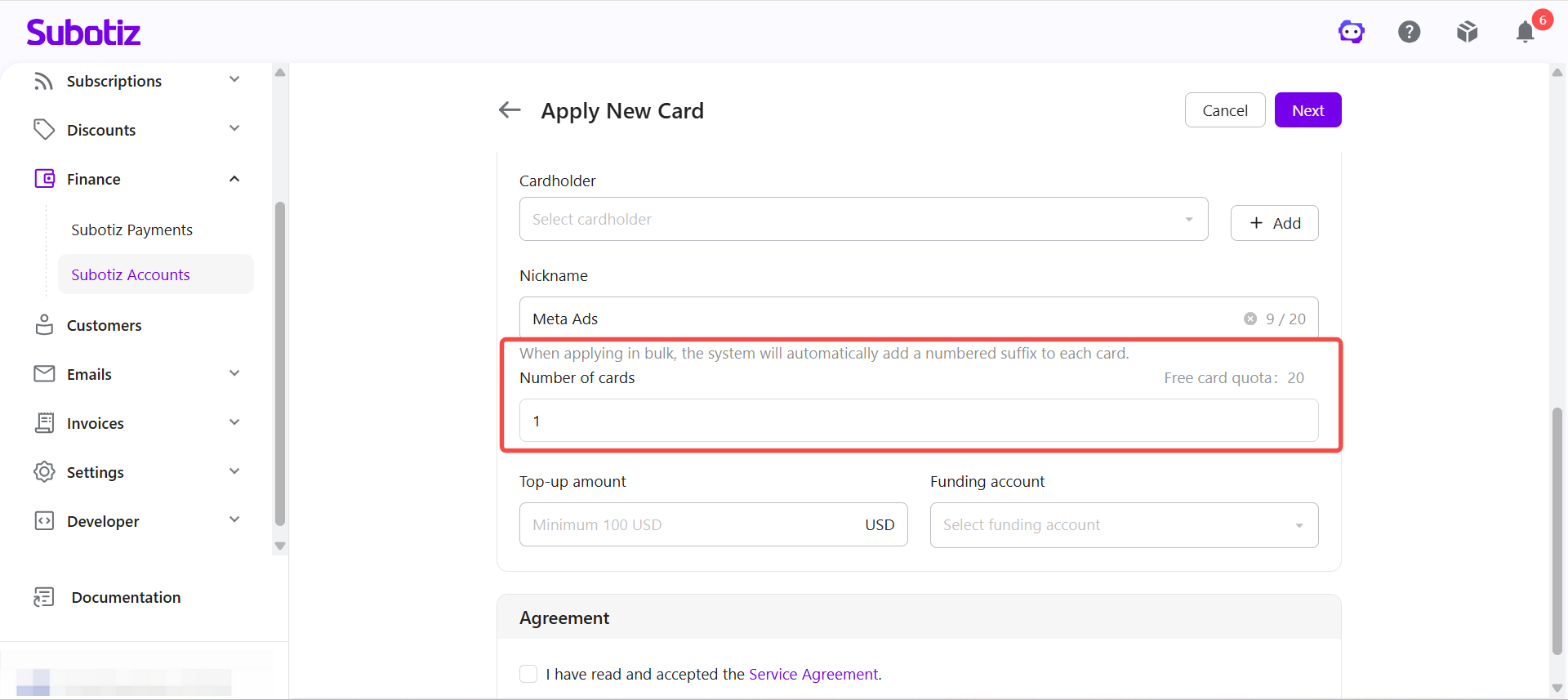The height and width of the screenshot is (700, 1568).
Task: Click the package box icon in header
Action: point(1468,32)
